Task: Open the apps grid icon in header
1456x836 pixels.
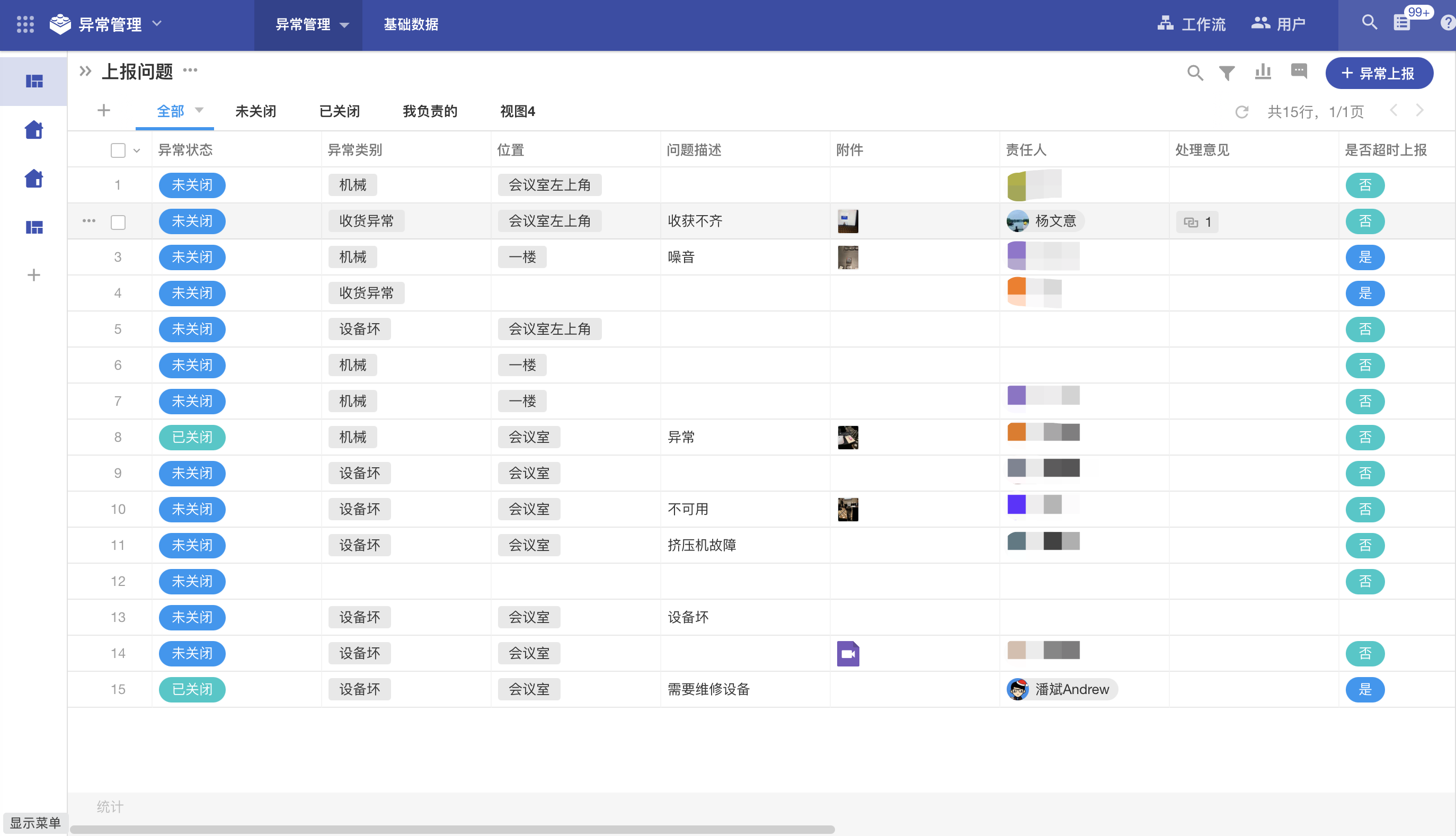Action: click(25, 24)
